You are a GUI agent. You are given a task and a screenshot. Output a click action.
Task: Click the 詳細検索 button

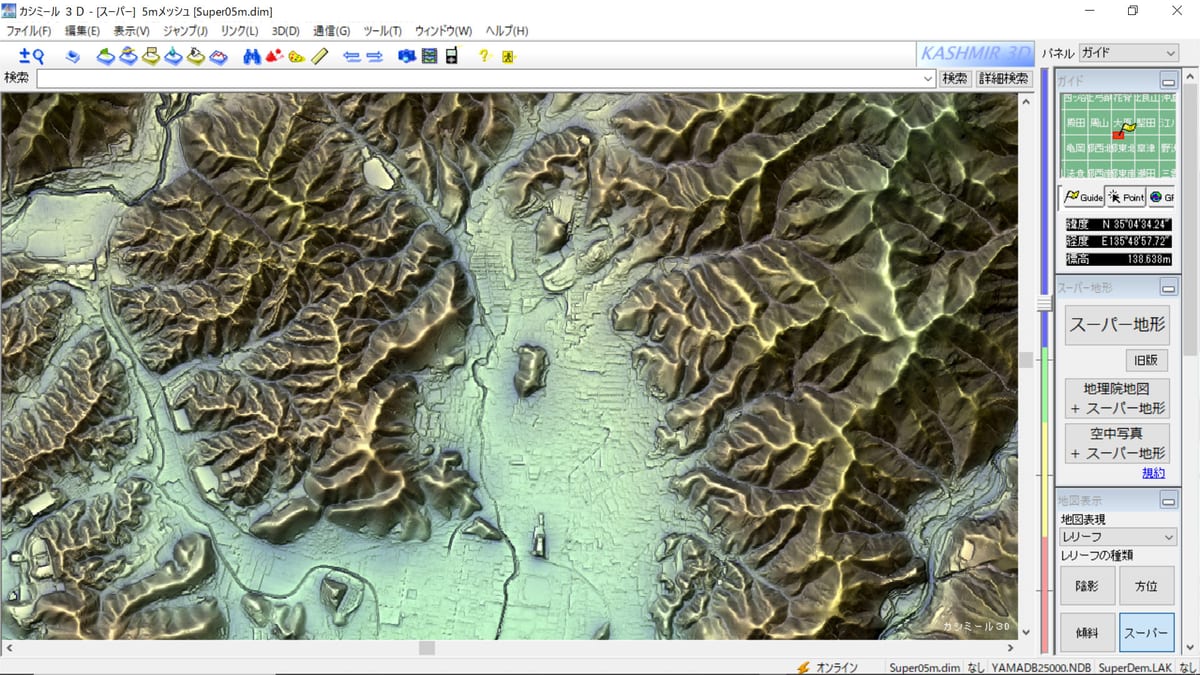(x=1003, y=78)
